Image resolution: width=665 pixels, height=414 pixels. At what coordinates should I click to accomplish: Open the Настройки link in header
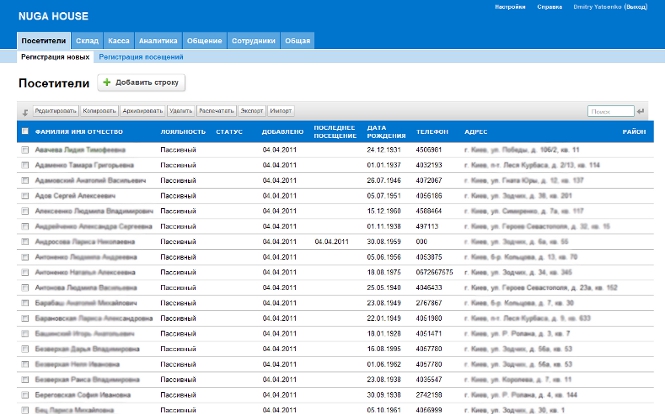pyautogui.click(x=509, y=7)
